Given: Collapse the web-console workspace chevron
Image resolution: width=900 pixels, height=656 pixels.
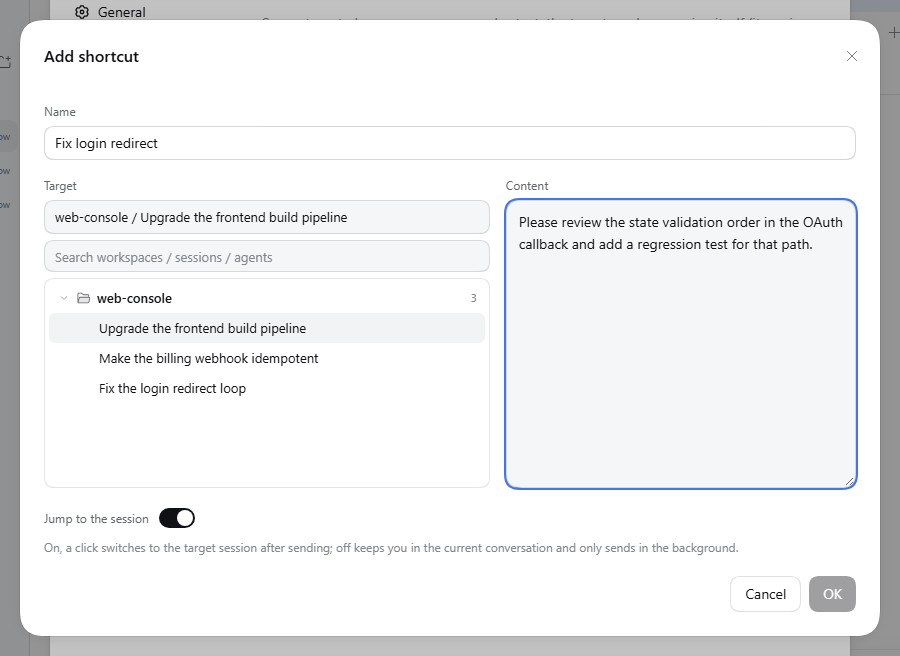Looking at the screenshot, I should tap(64, 298).
